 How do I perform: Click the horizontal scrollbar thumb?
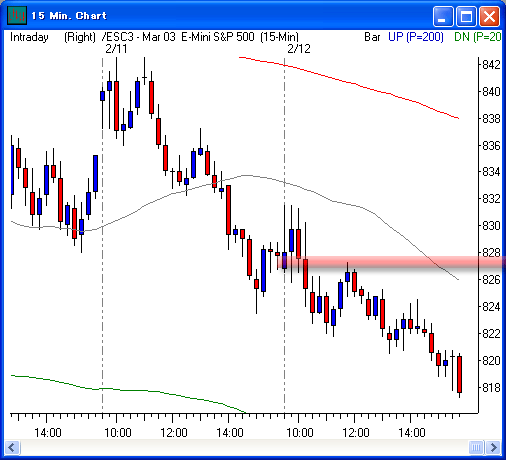click(x=476, y=447)
